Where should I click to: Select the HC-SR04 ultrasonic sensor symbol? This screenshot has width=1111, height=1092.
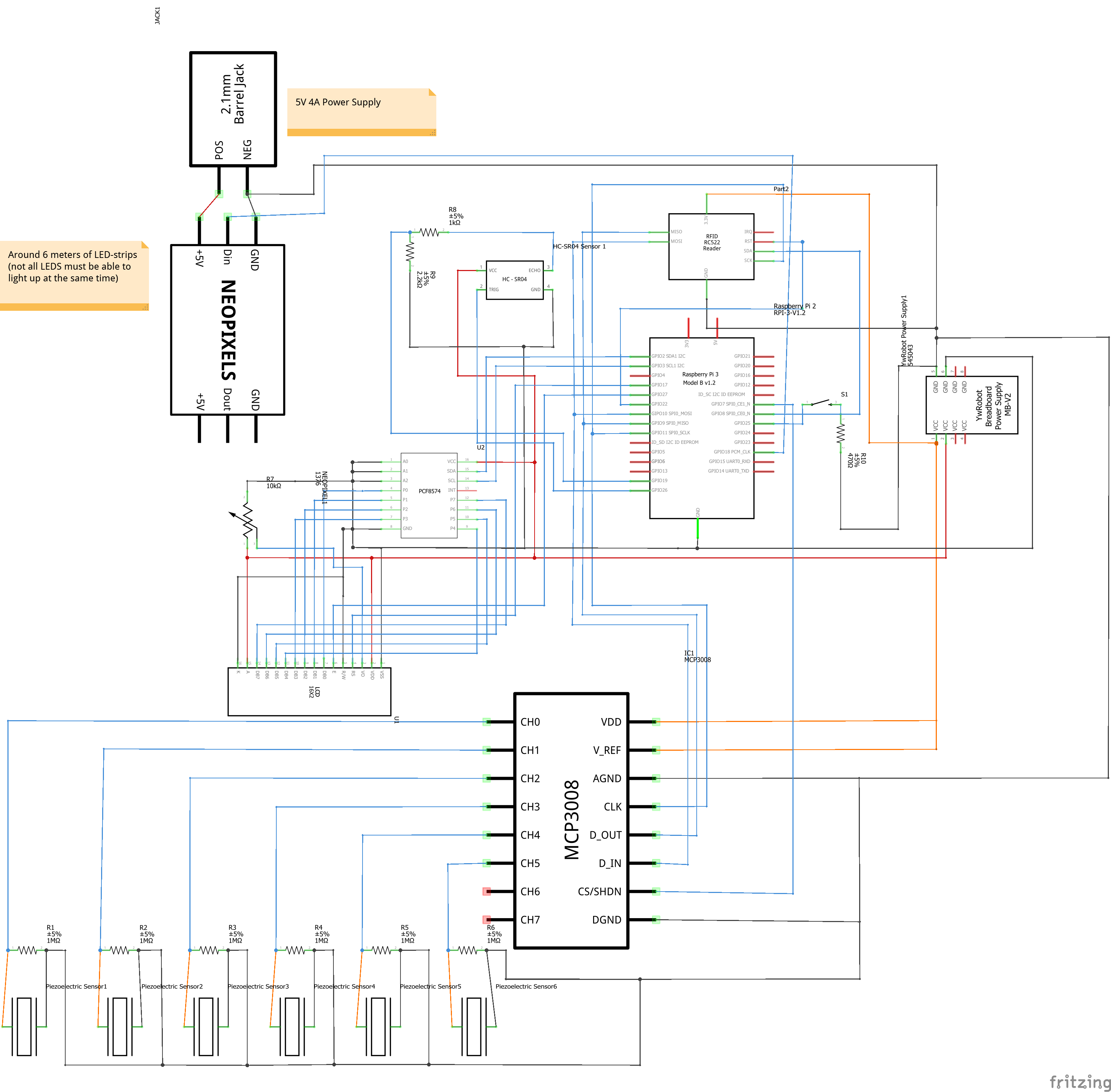click(x=514, y=279)
